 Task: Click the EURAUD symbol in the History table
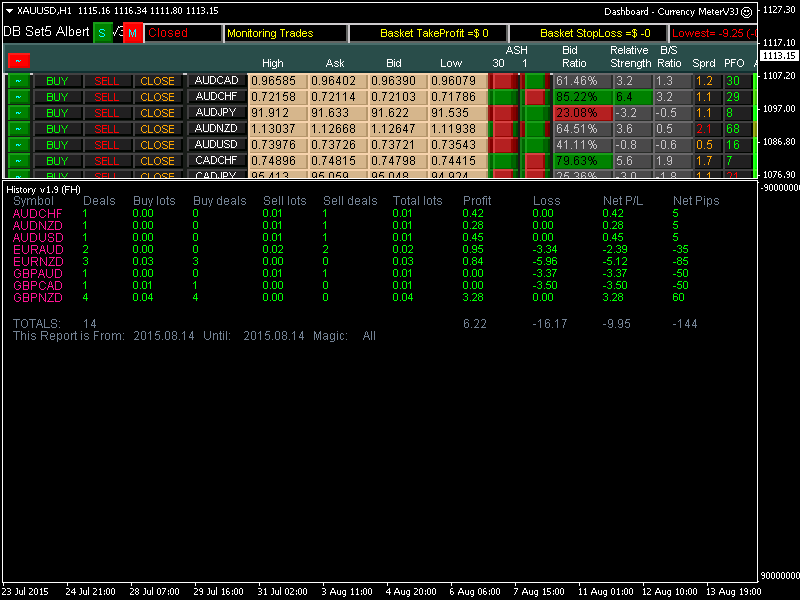point(38,249)
